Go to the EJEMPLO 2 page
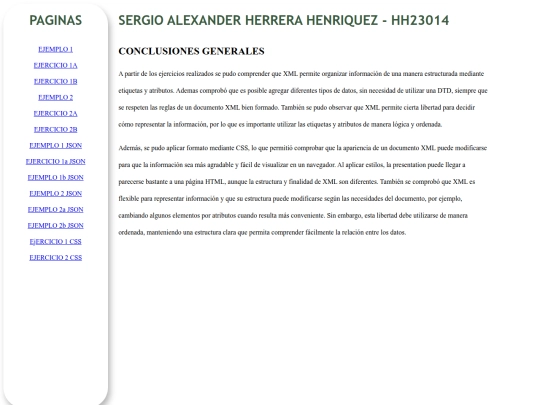Image resolution: width=540 pixels, height=405 pixels. 55,97
